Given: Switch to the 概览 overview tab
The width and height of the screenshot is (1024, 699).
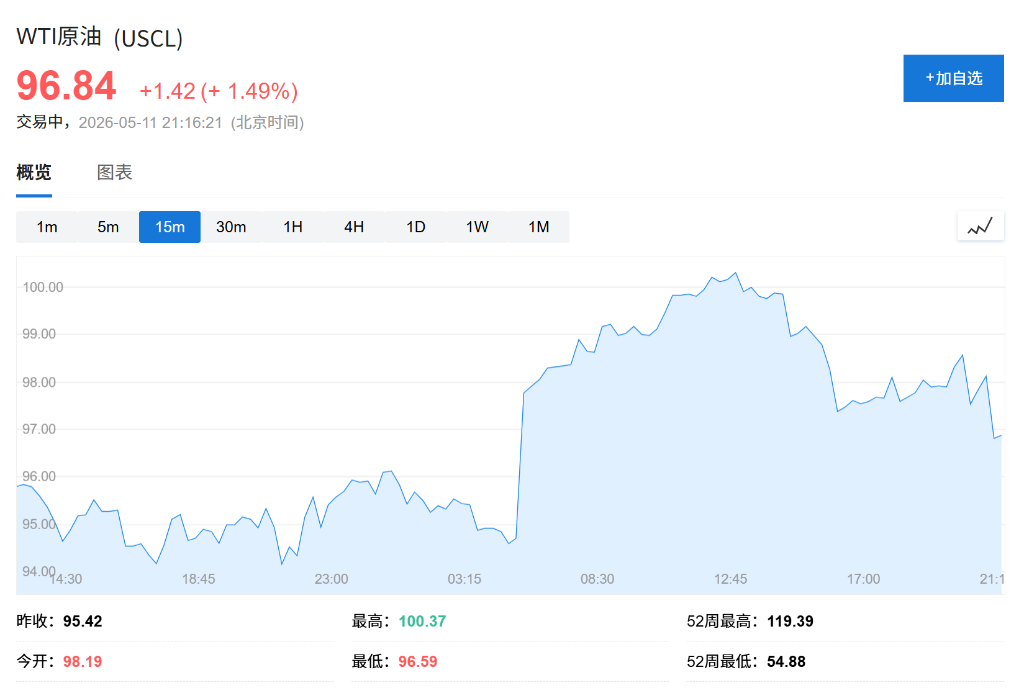Looking at the screenshot, I should (x=34, y=172).
